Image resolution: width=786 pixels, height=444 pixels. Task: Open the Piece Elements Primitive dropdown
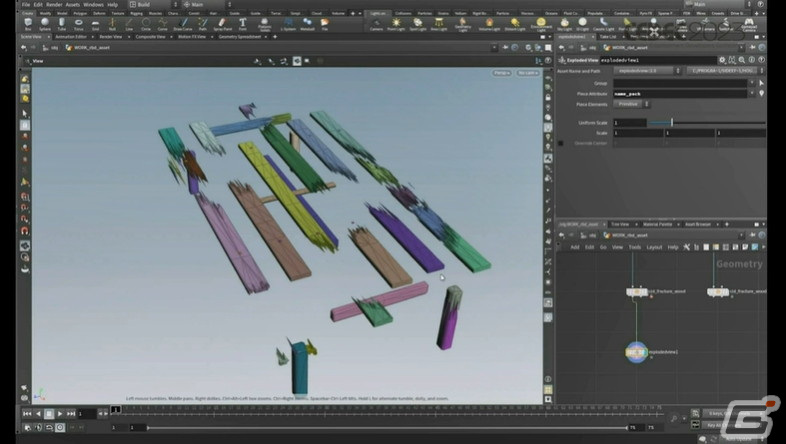631,104
